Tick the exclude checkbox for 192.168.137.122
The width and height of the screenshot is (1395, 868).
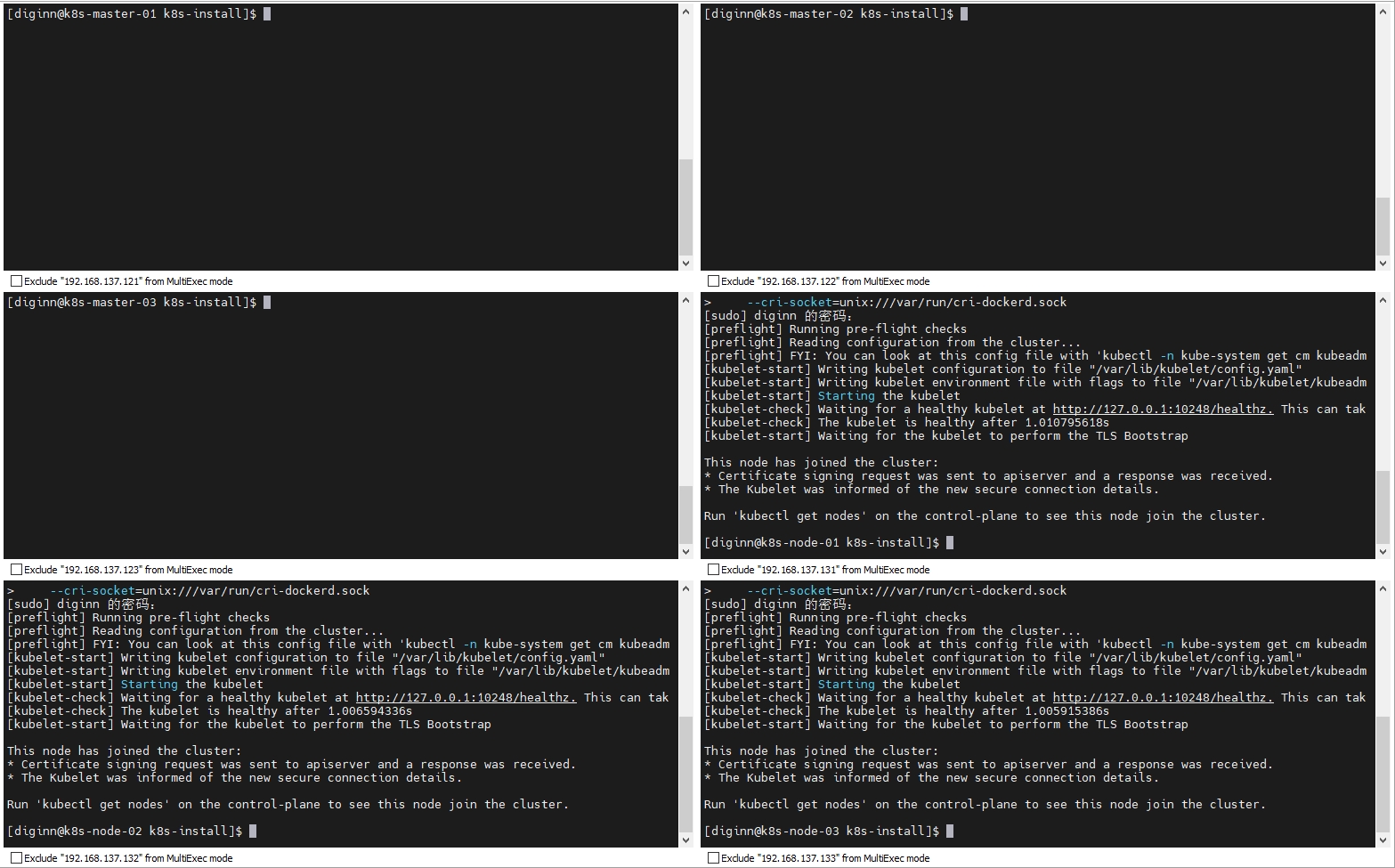pyautogui.click(x=713, y=281)
